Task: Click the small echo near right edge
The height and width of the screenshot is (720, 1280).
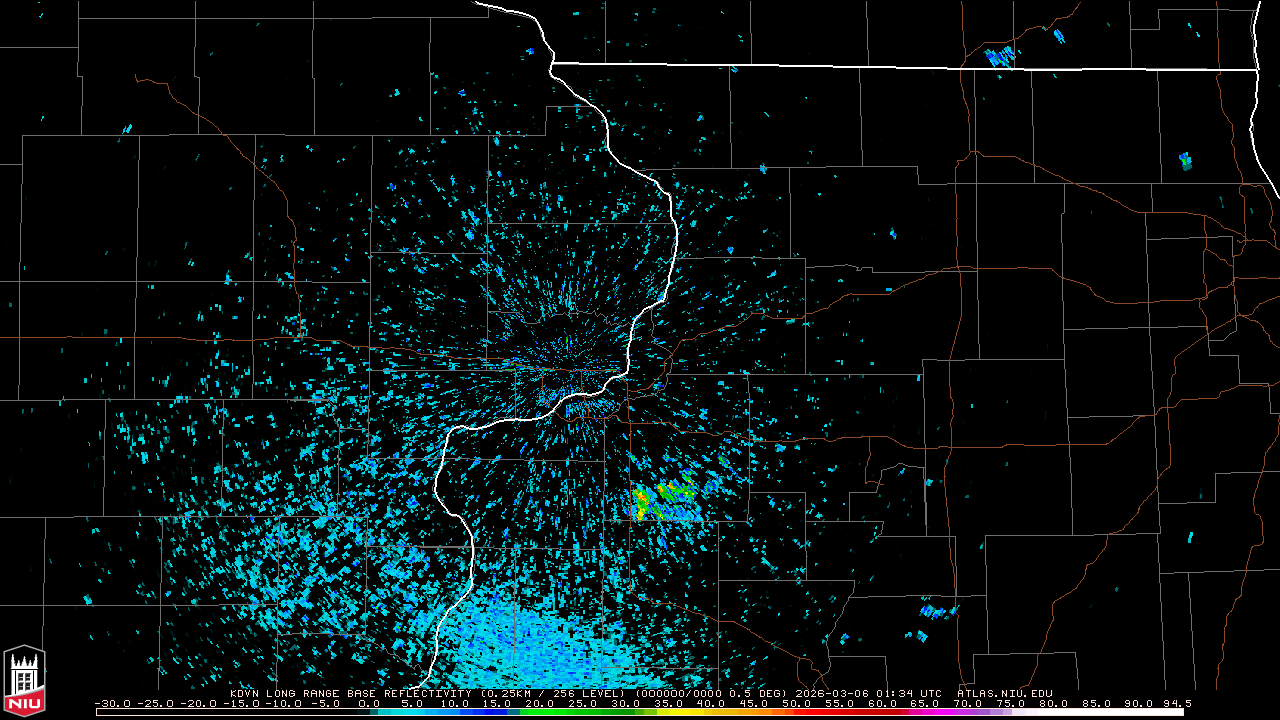Action: coord(1185,160)
